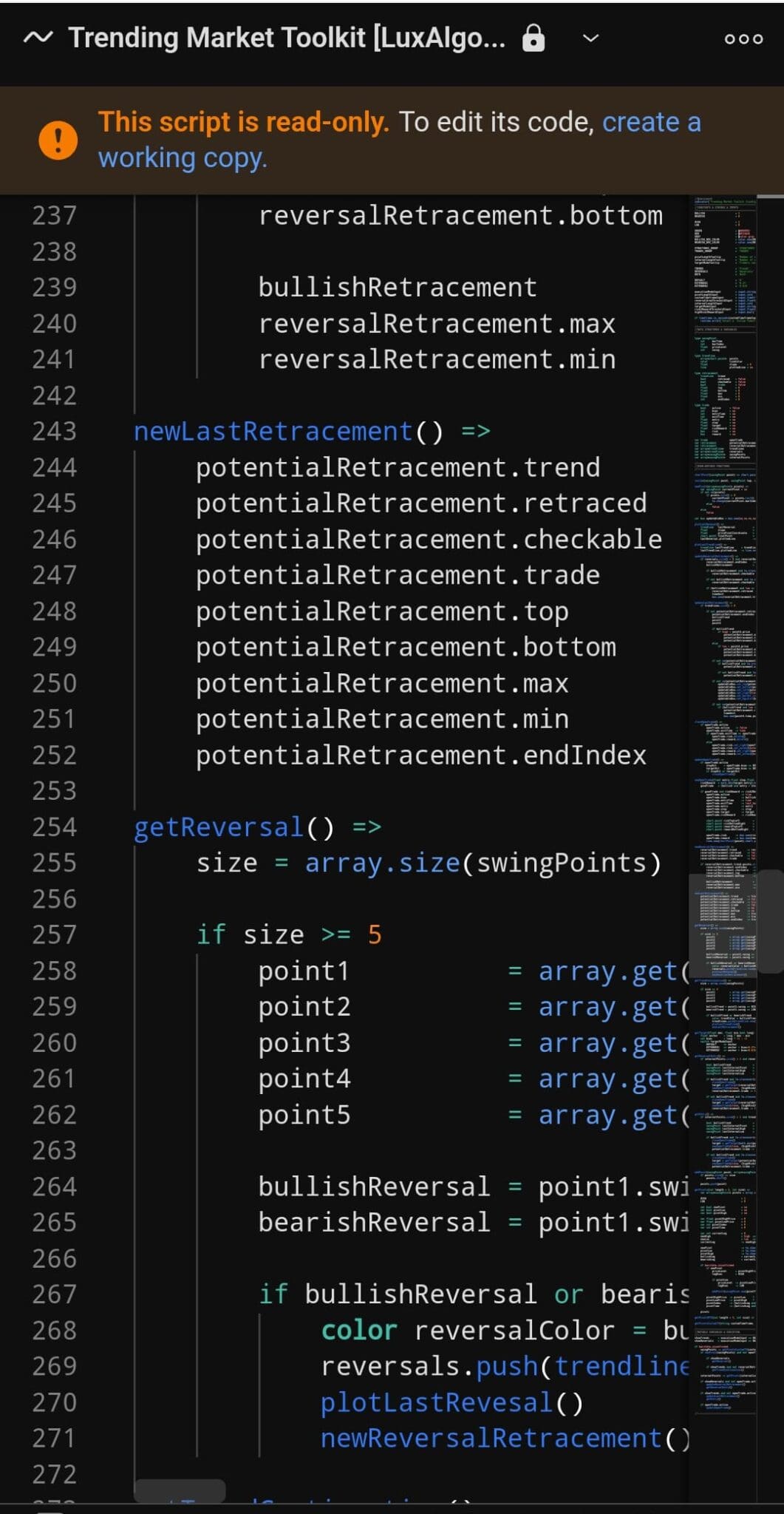The image size is (784, 1514).
Task: Open the three-dot more options menu
Action: (x=743, y=38)
